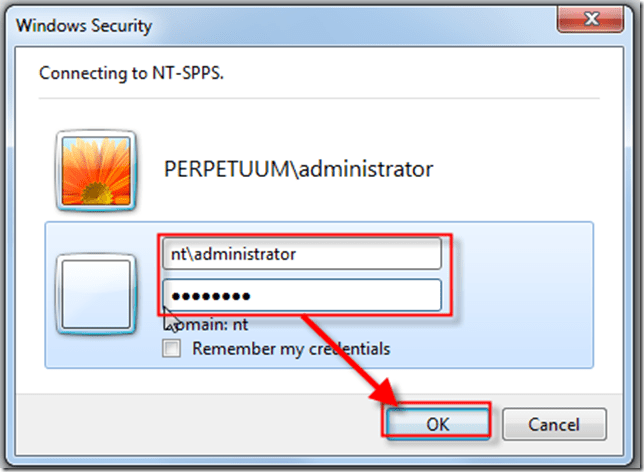The width and height of the screenshot is (644, 472).
Task: Select the PERPETUUM\administrator account name
Action: pos(298,169)
